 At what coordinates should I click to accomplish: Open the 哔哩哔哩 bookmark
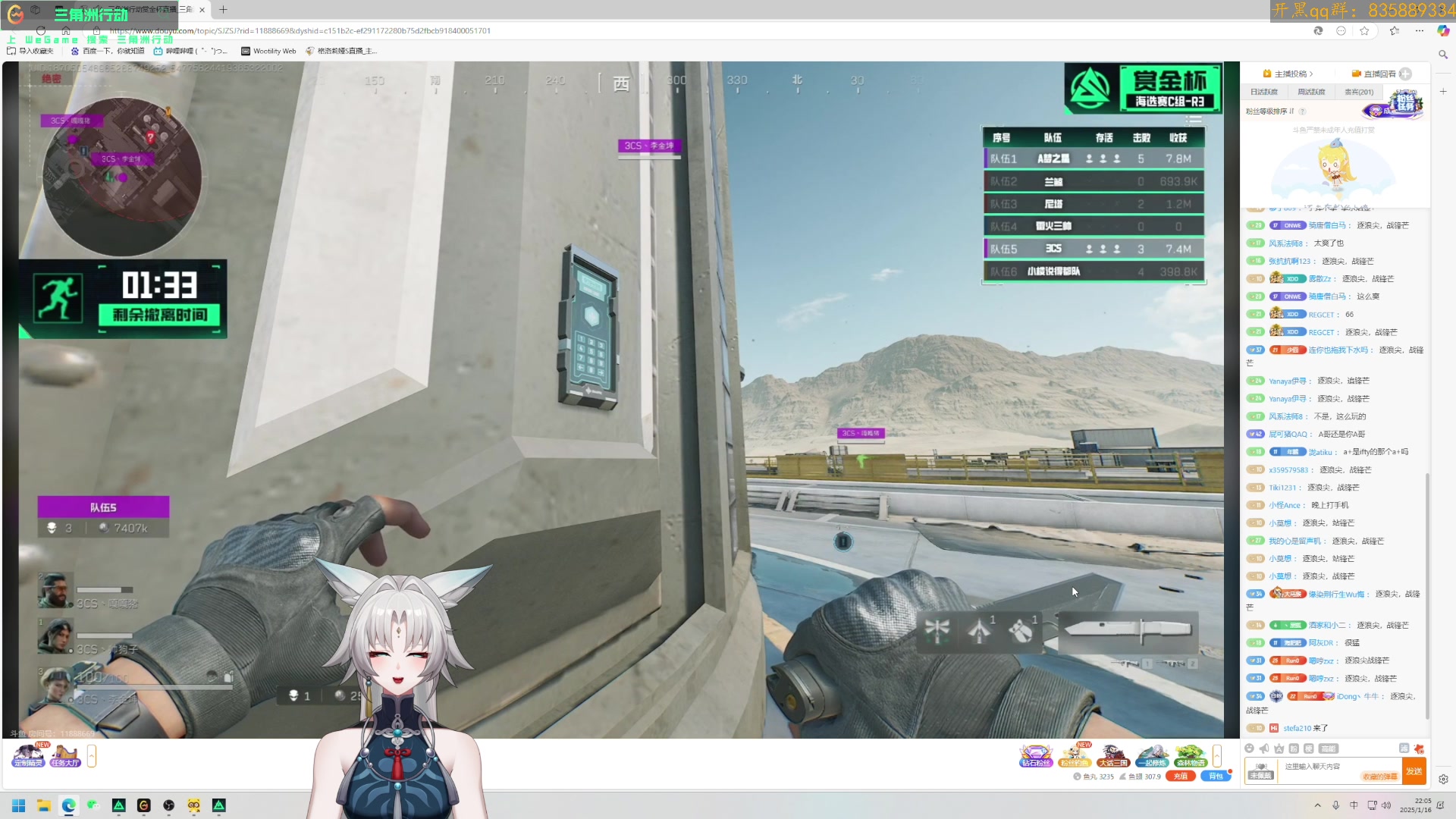190,51
